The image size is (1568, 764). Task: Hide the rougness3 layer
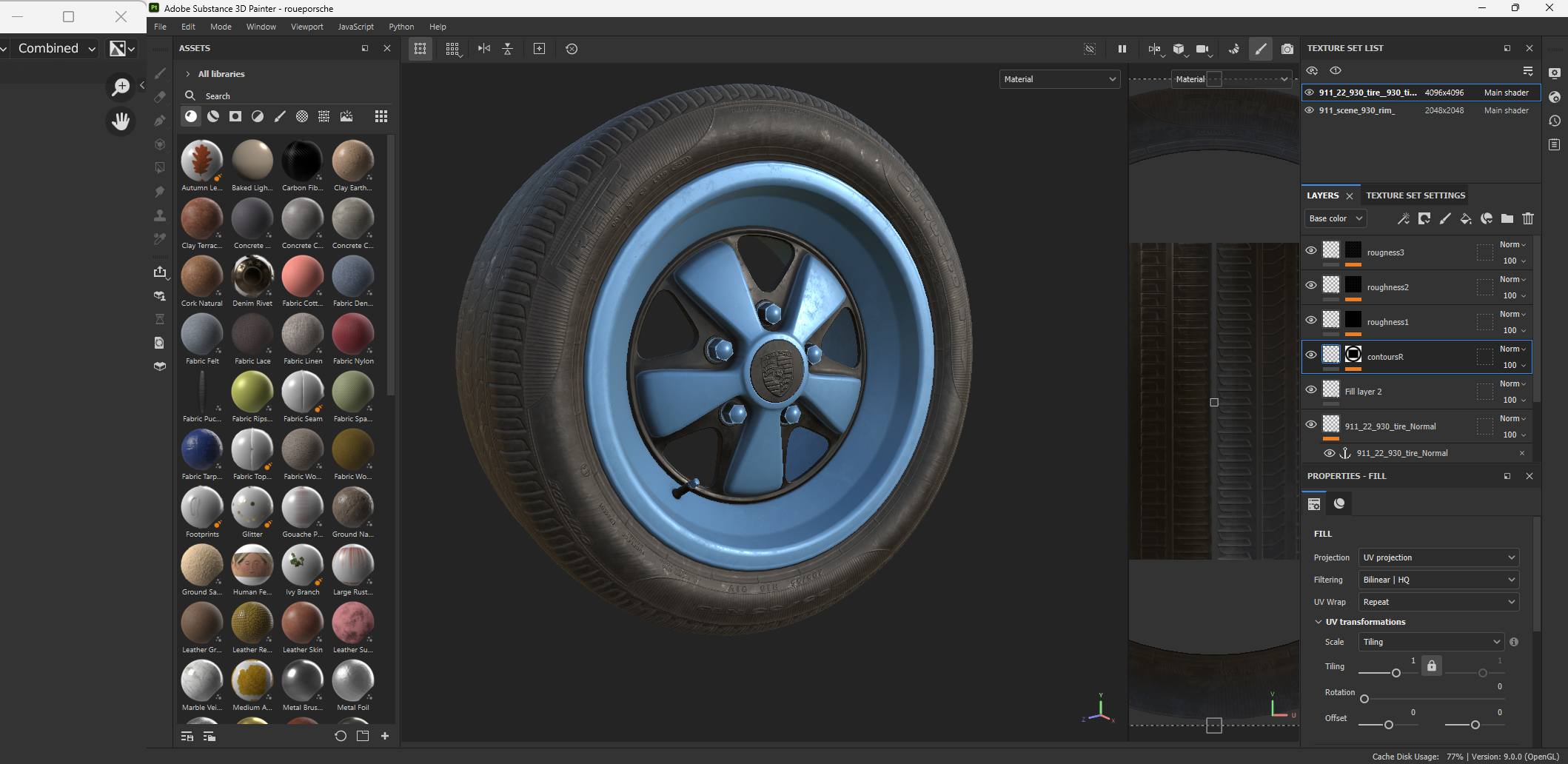(x=1311, y=250)
